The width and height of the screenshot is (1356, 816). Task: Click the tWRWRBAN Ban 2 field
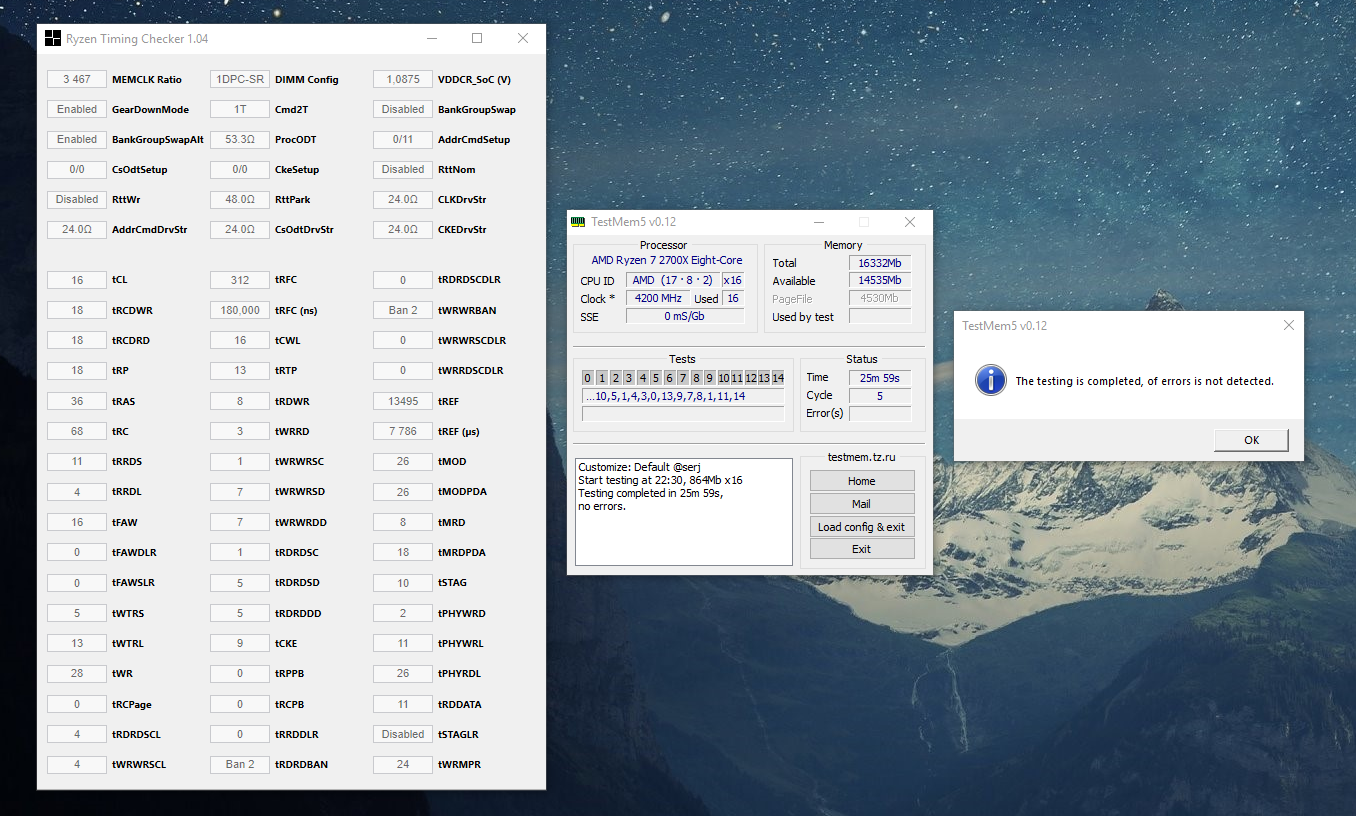(x=403, y=311)
